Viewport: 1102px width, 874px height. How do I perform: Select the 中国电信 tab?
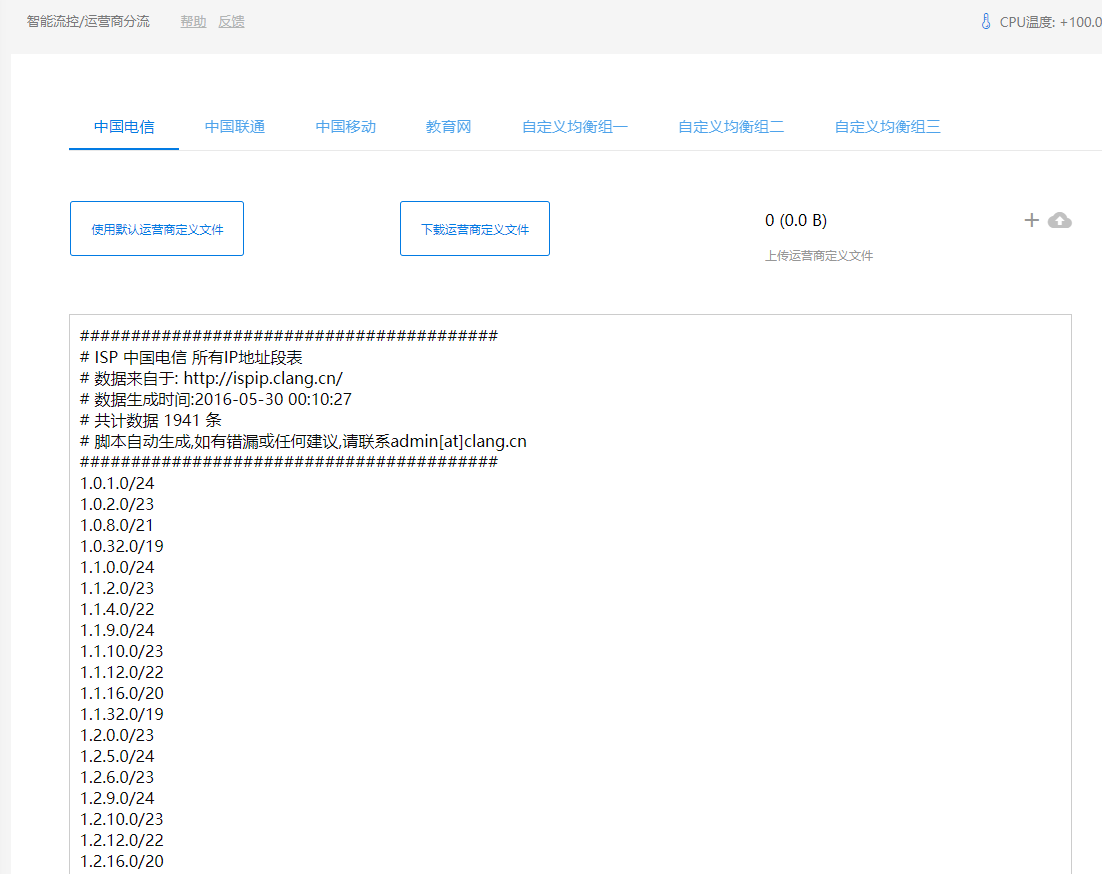click(x=124, y=127)
